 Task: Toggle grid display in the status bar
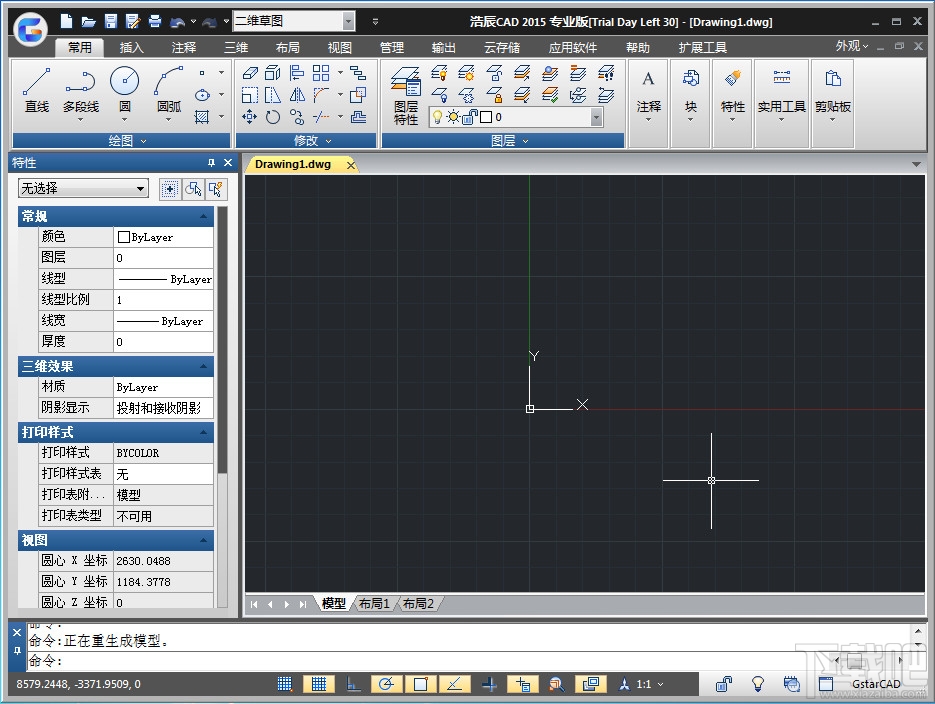click(319, 684)
